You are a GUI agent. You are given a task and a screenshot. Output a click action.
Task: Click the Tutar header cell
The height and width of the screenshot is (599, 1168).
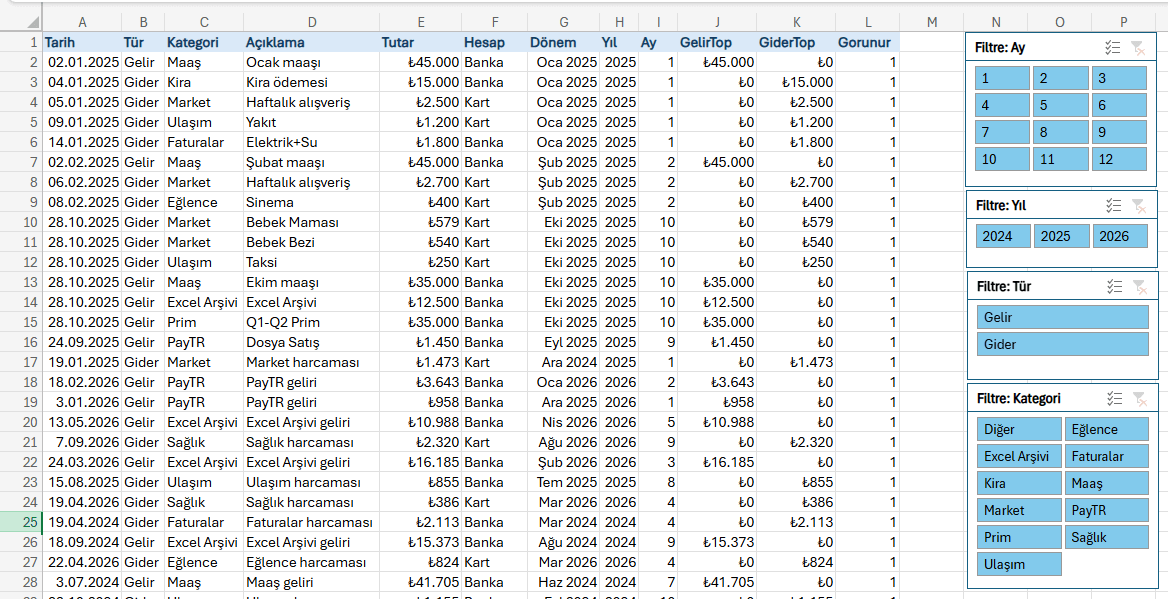click(420, 42)
